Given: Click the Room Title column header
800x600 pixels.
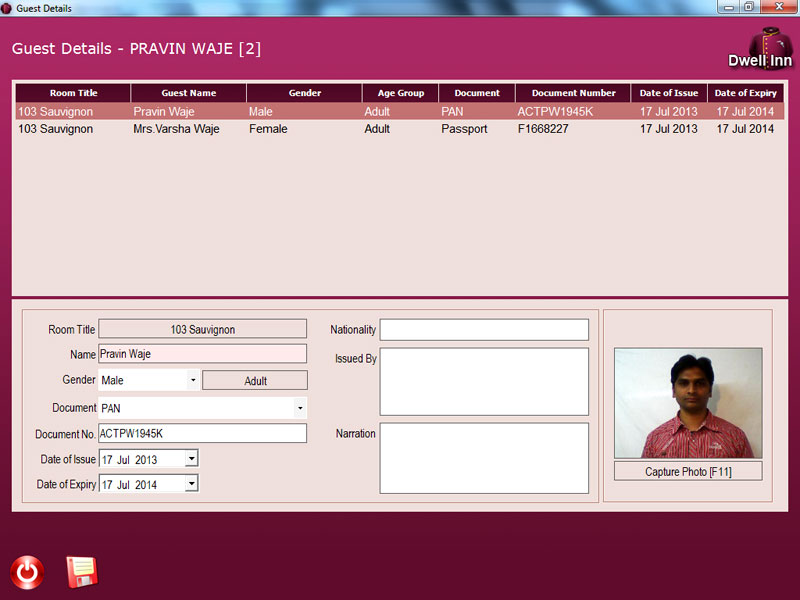Looking at the screenshot, I should (x=73, y=93).
